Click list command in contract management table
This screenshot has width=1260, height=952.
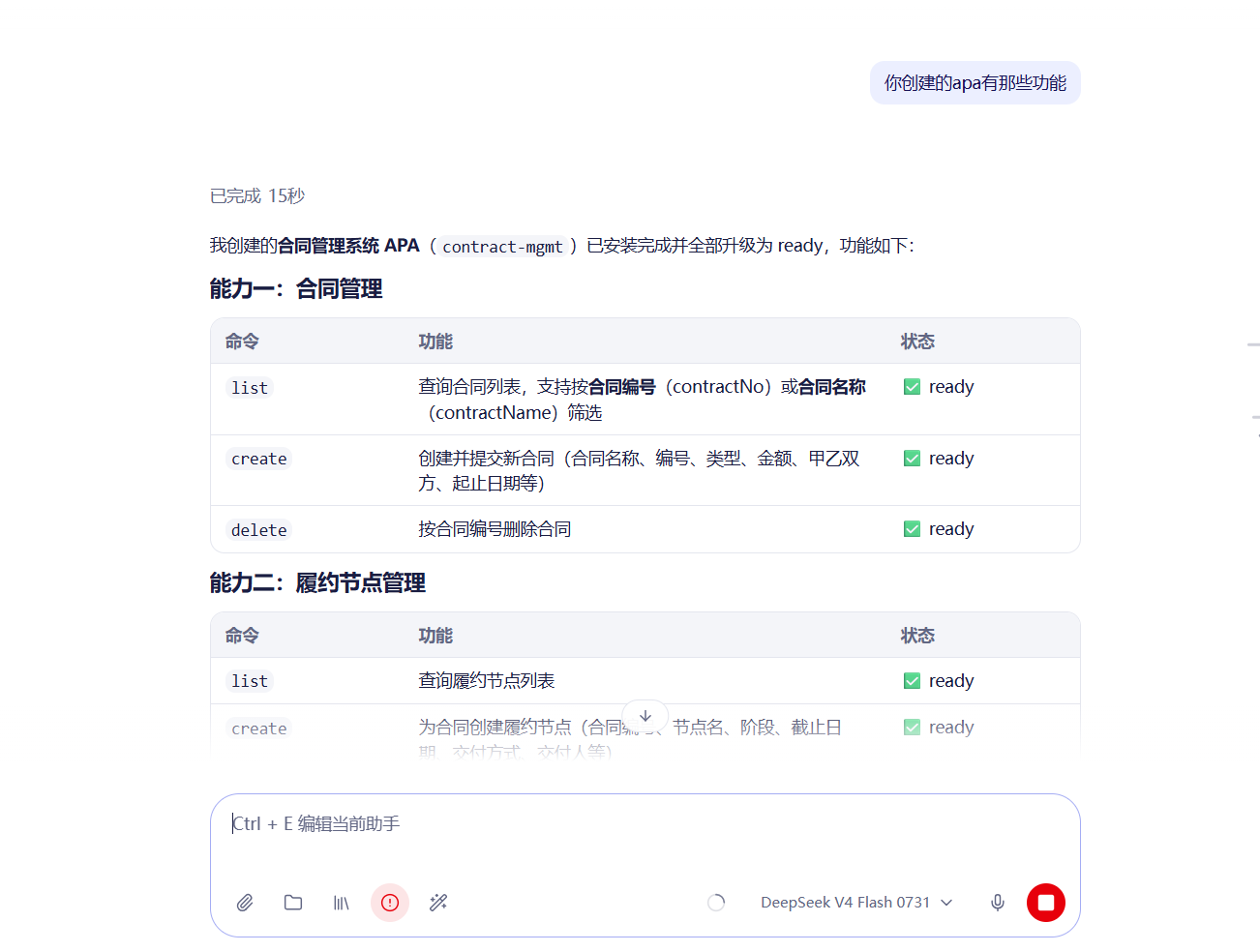point(250,388)
